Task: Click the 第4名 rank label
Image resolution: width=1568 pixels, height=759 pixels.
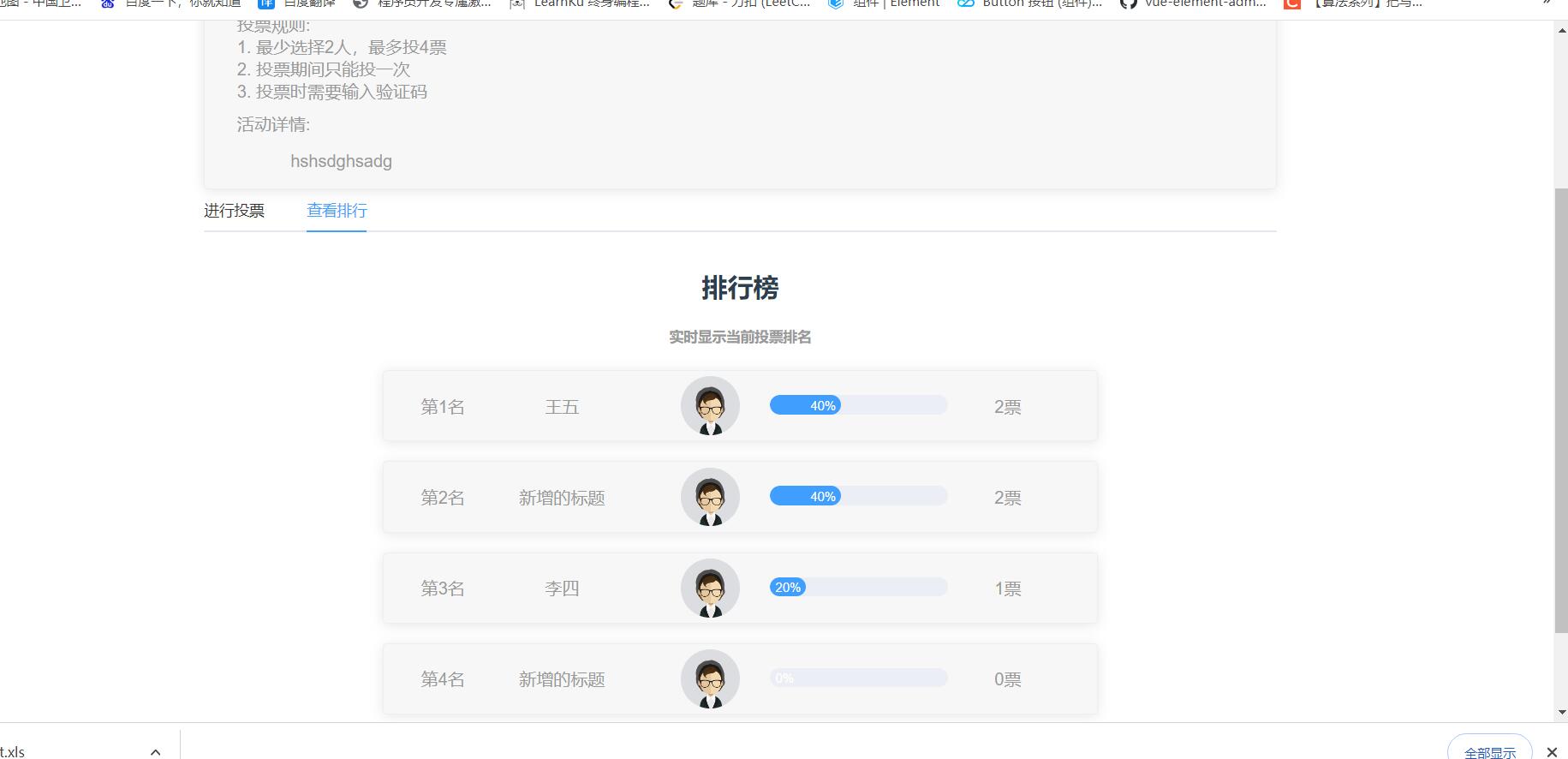Action: pos(443,679)
